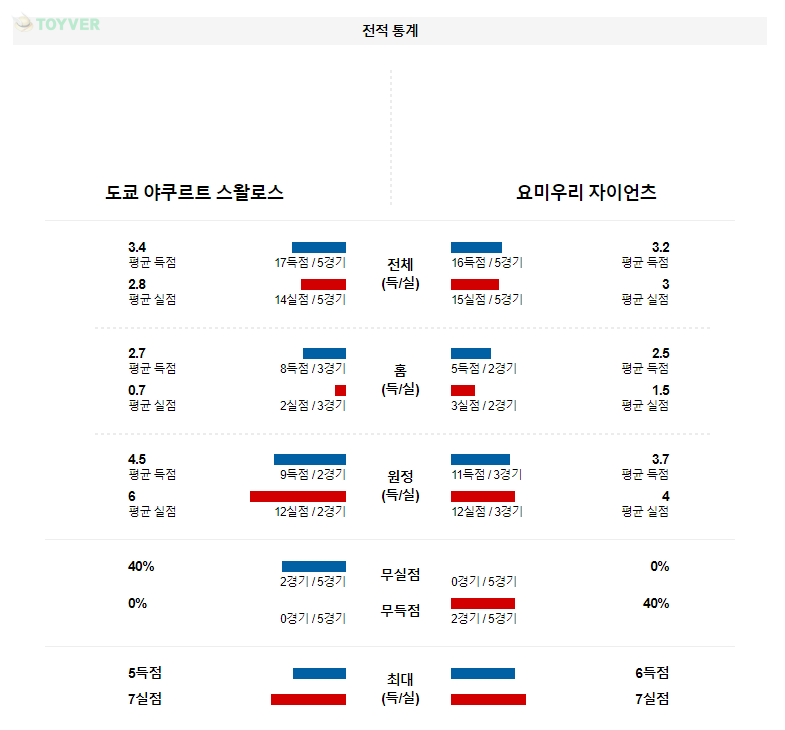Click the 최대 (득/실) category label
Screen dimensions: 785x730
point(400,688)
